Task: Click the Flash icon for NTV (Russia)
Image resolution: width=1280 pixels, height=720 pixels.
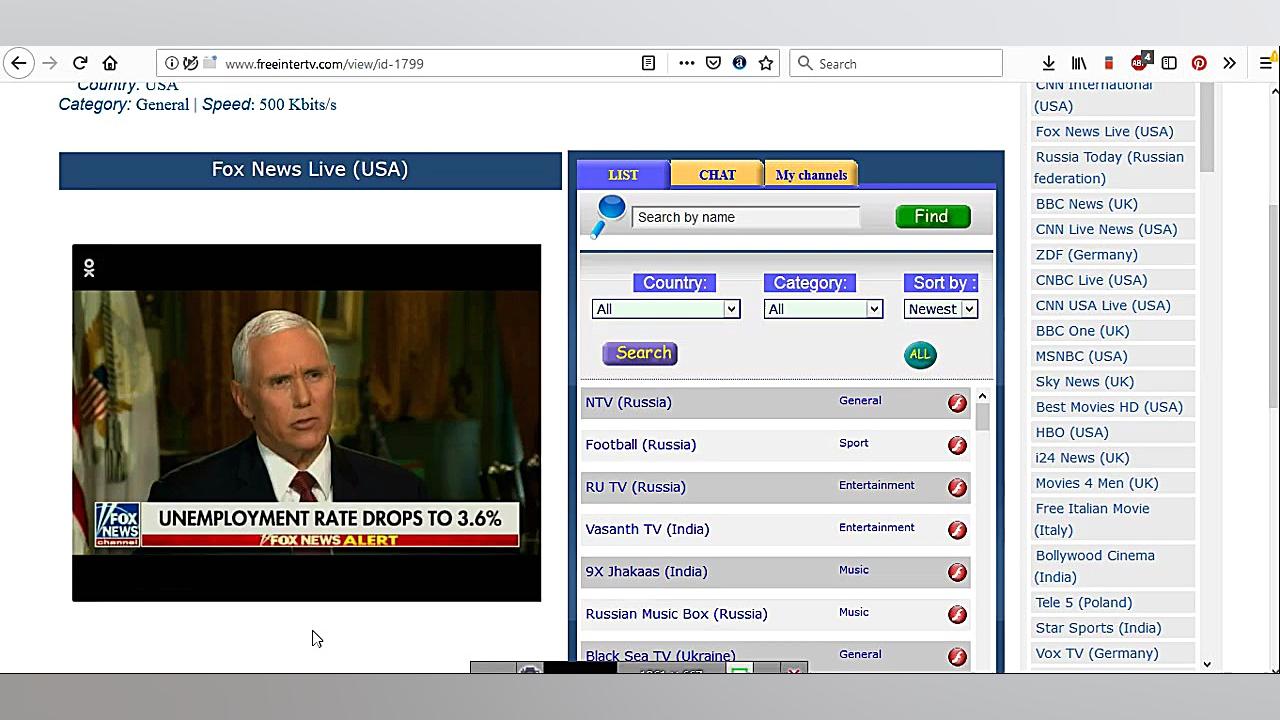Action: coord(957,403)
